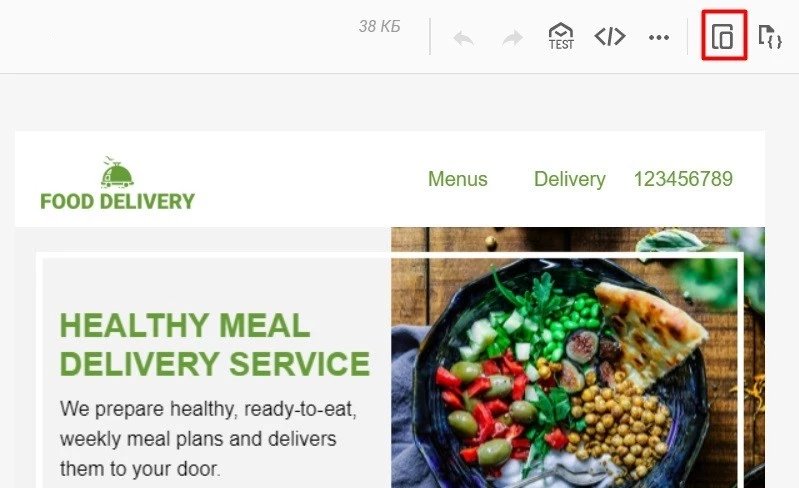Image resolution: width=799 pixels, height=488 pixels.
Task: Click the Delivery navigation link
Action: click(570, 179)
